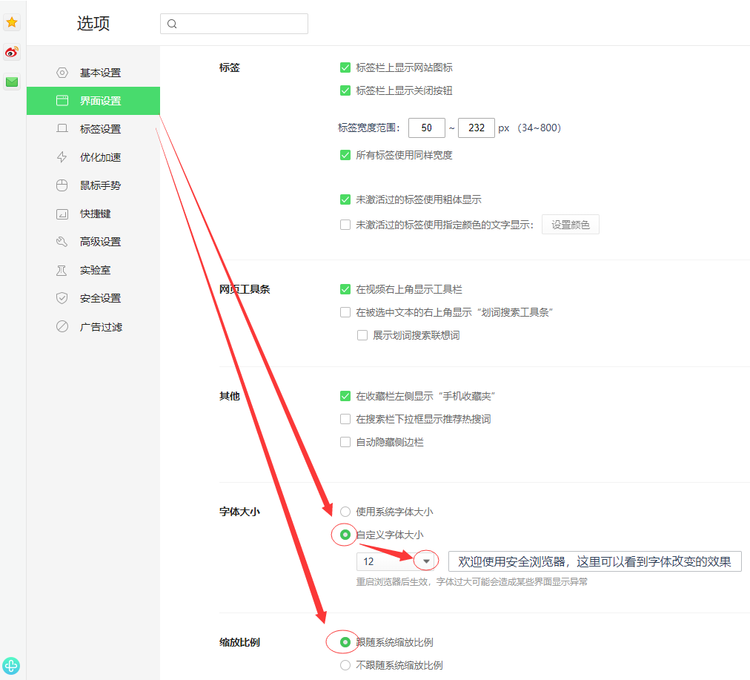Select 使用系统字体大小 radio option
The width and height of the screenshot is (750, 680).
coord(346,511)
